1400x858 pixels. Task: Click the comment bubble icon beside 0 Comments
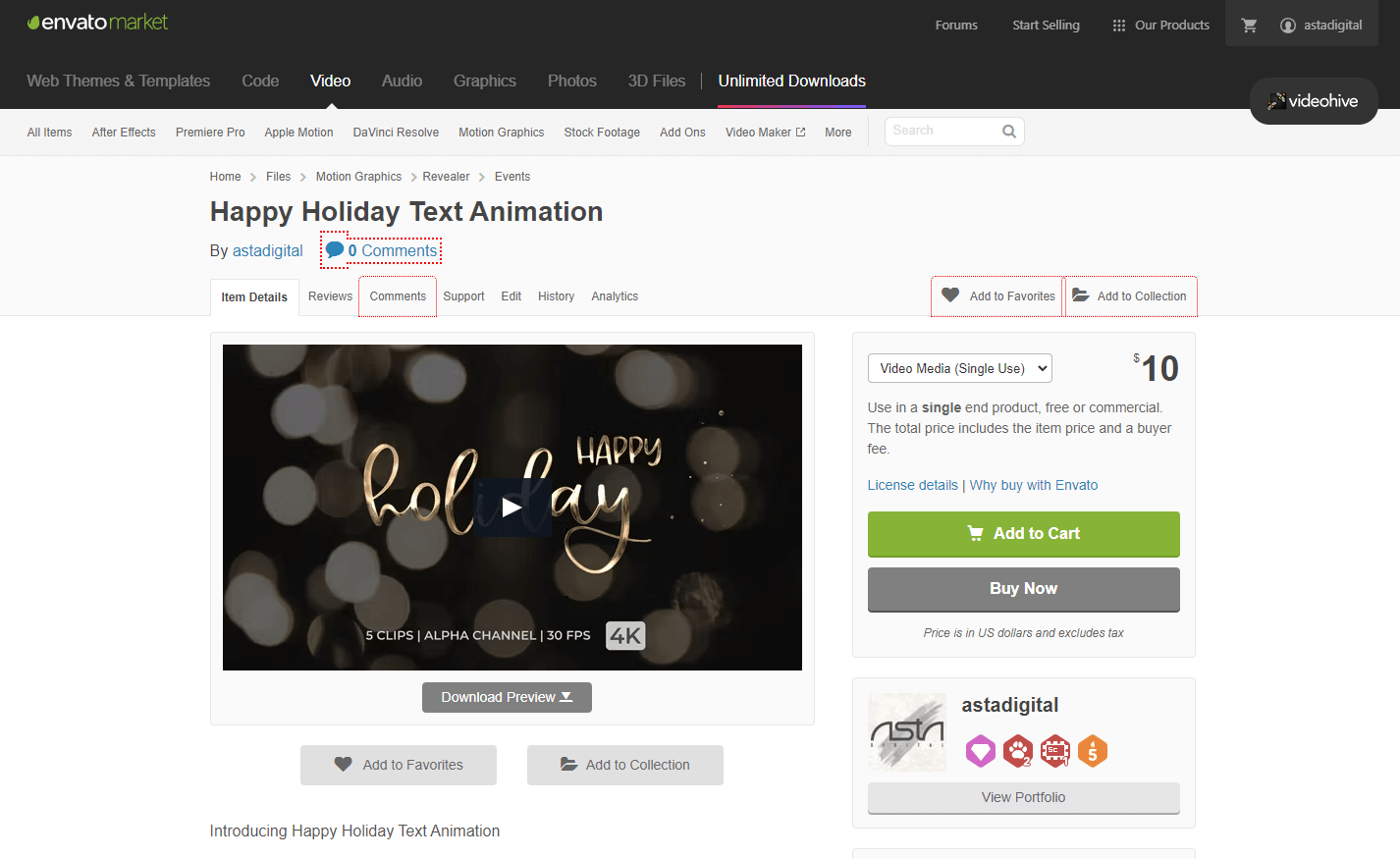pyautogui.click(x=335, y=250)
